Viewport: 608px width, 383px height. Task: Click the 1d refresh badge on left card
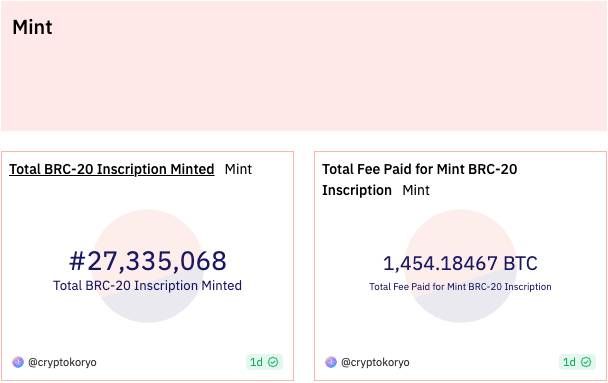click(x=264, y=362)
